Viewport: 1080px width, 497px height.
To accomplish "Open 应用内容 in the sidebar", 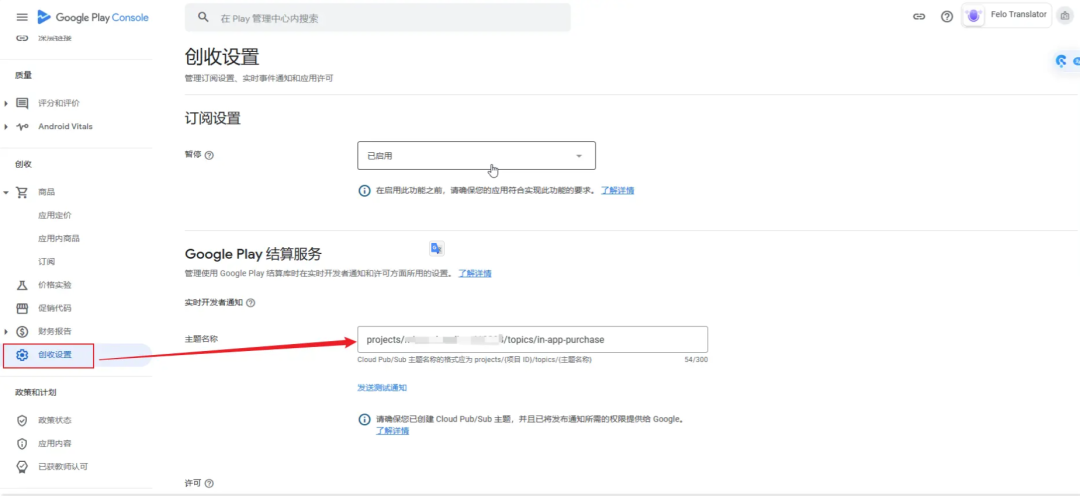I will point(54,443).
